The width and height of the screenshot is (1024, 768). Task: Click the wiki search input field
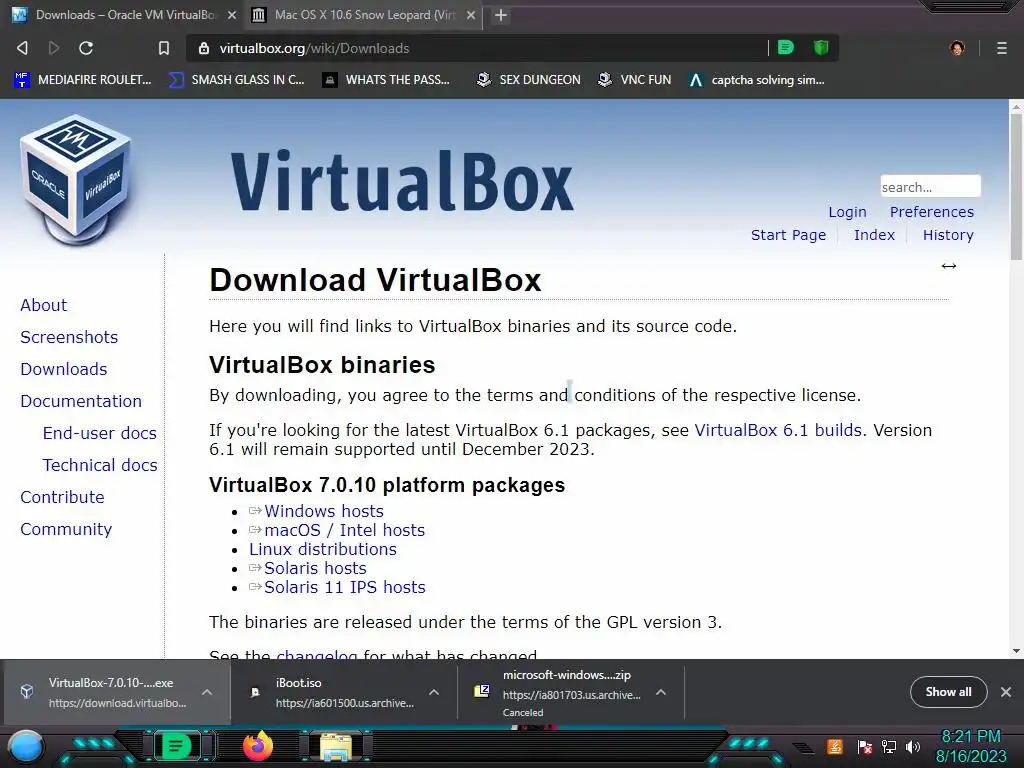click(930, 186)
